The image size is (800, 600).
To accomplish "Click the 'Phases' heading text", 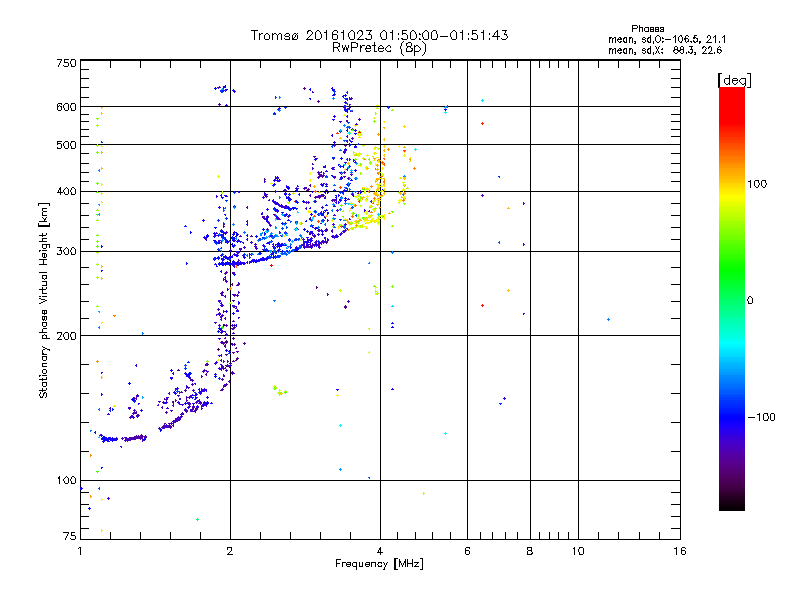I will [x=647, y=29].
